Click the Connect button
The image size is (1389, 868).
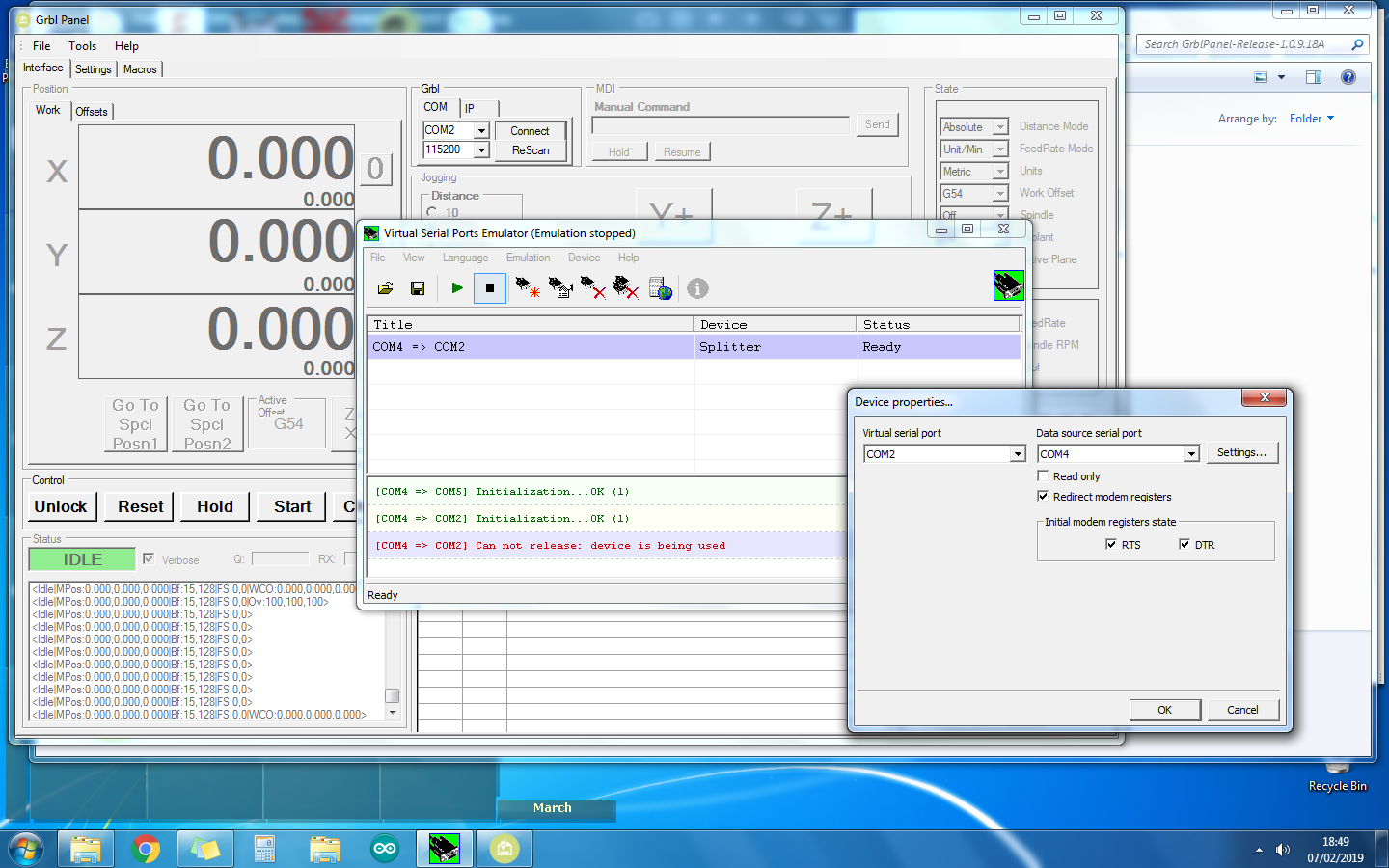point(530,131)
